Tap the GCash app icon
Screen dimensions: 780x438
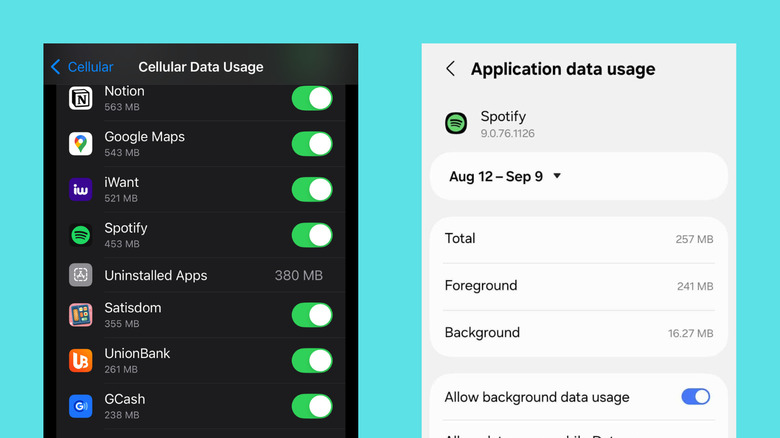click(x=81, y=406)
